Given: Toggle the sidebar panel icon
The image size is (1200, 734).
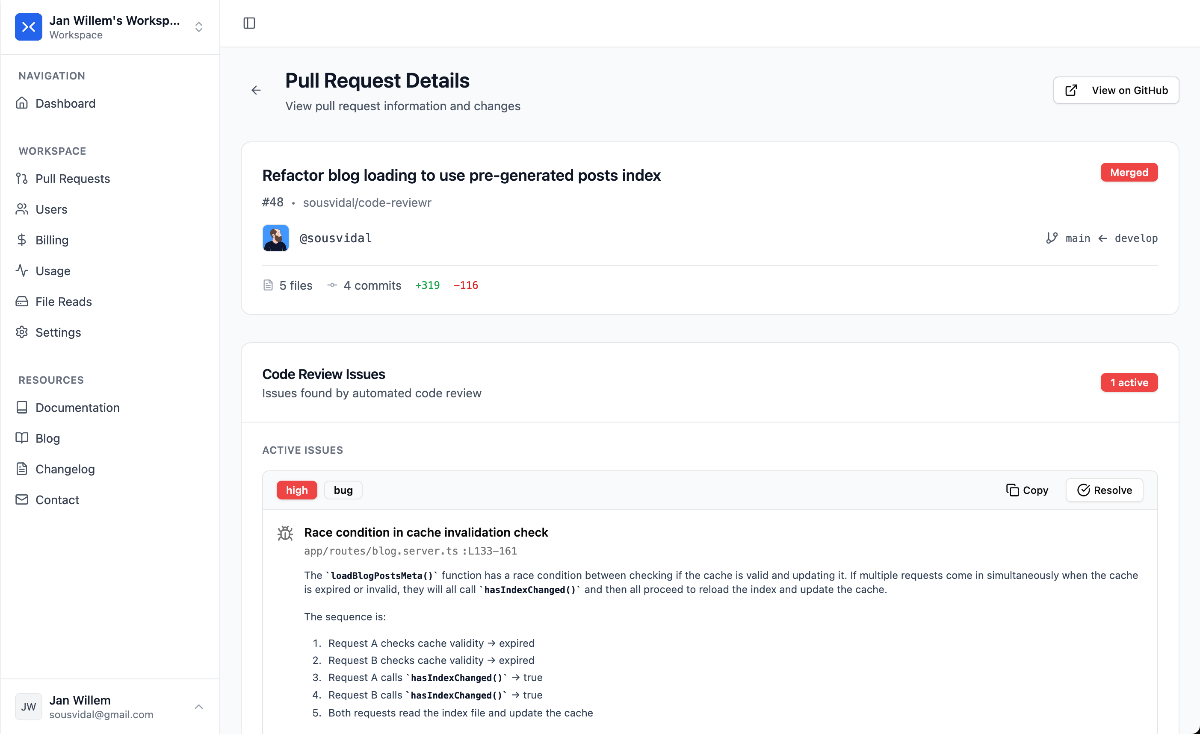Looking at the screenshot, I should (x=250, y=23).
